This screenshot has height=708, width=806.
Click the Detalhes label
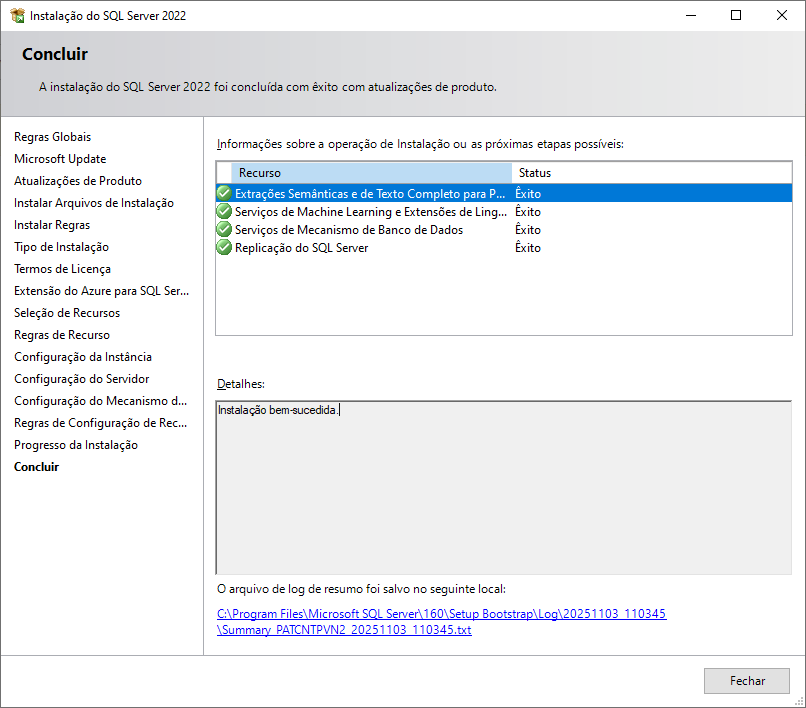[241, 384]
